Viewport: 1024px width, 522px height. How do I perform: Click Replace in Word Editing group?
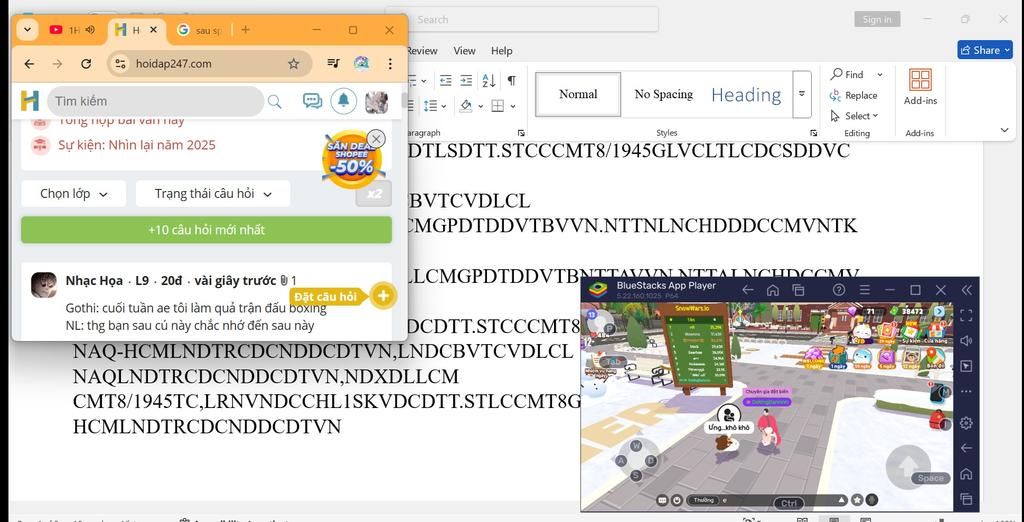click(854, 95)
